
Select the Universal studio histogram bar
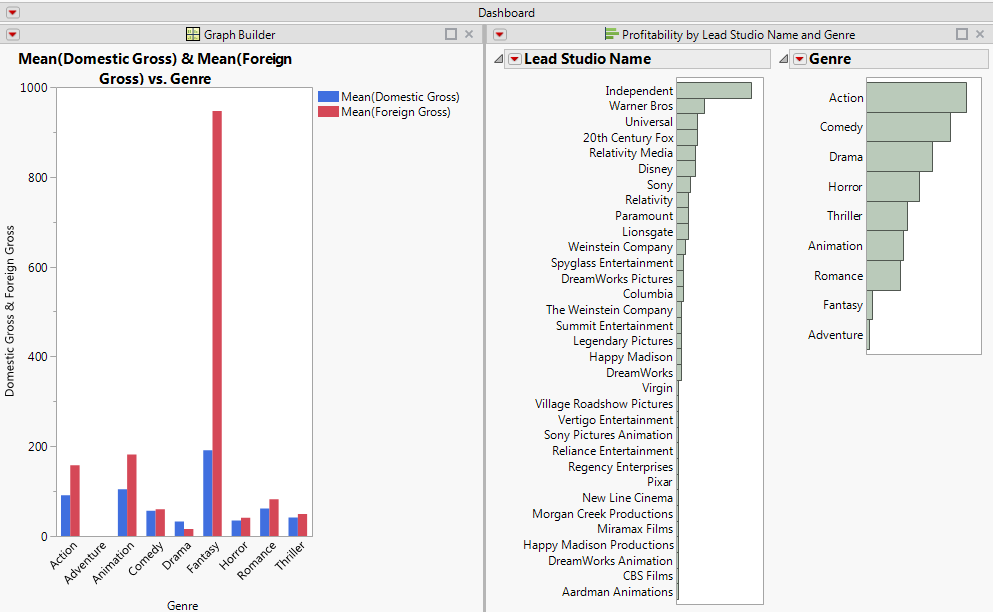click(687, 122)
